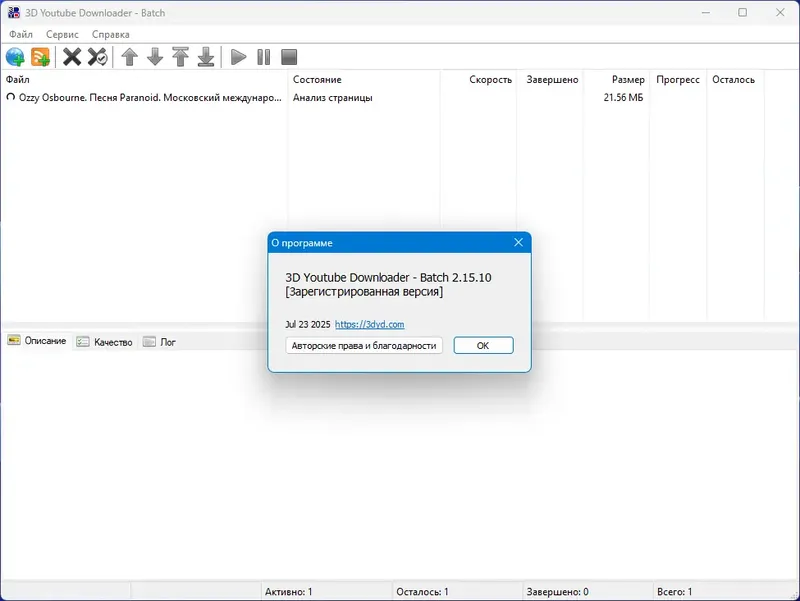Click the delete item X icon
This screenshot has height=601, width=800.
(x=72, y=57)
